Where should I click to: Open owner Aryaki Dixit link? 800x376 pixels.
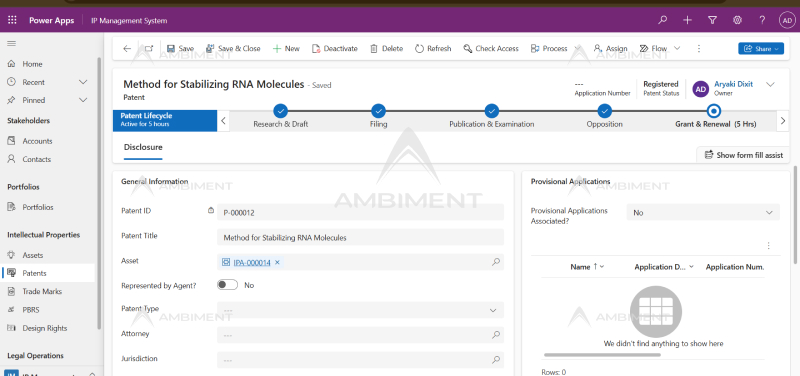733,84
